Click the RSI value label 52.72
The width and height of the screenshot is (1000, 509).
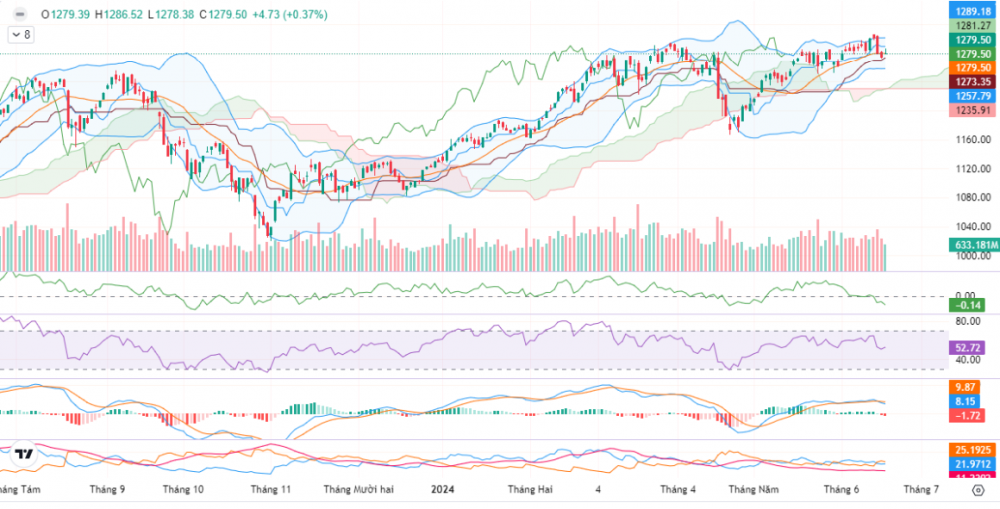970,347
